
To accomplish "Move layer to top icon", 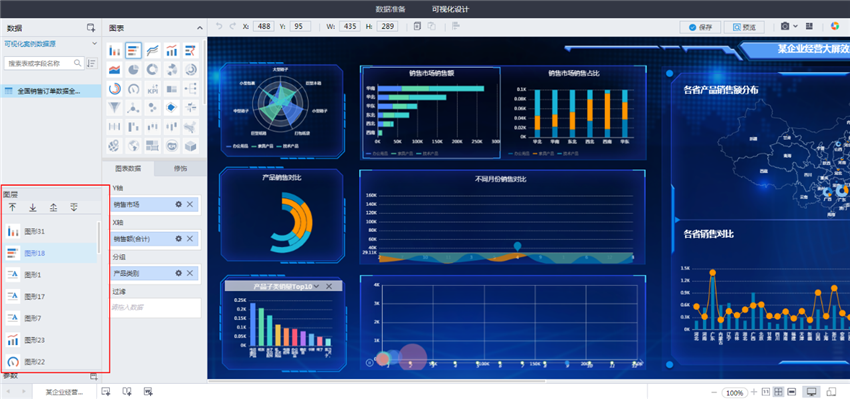I will click(12, 207).
